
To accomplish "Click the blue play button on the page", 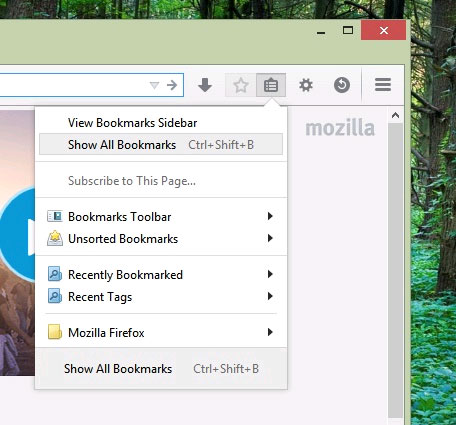I will coord(17,235).
